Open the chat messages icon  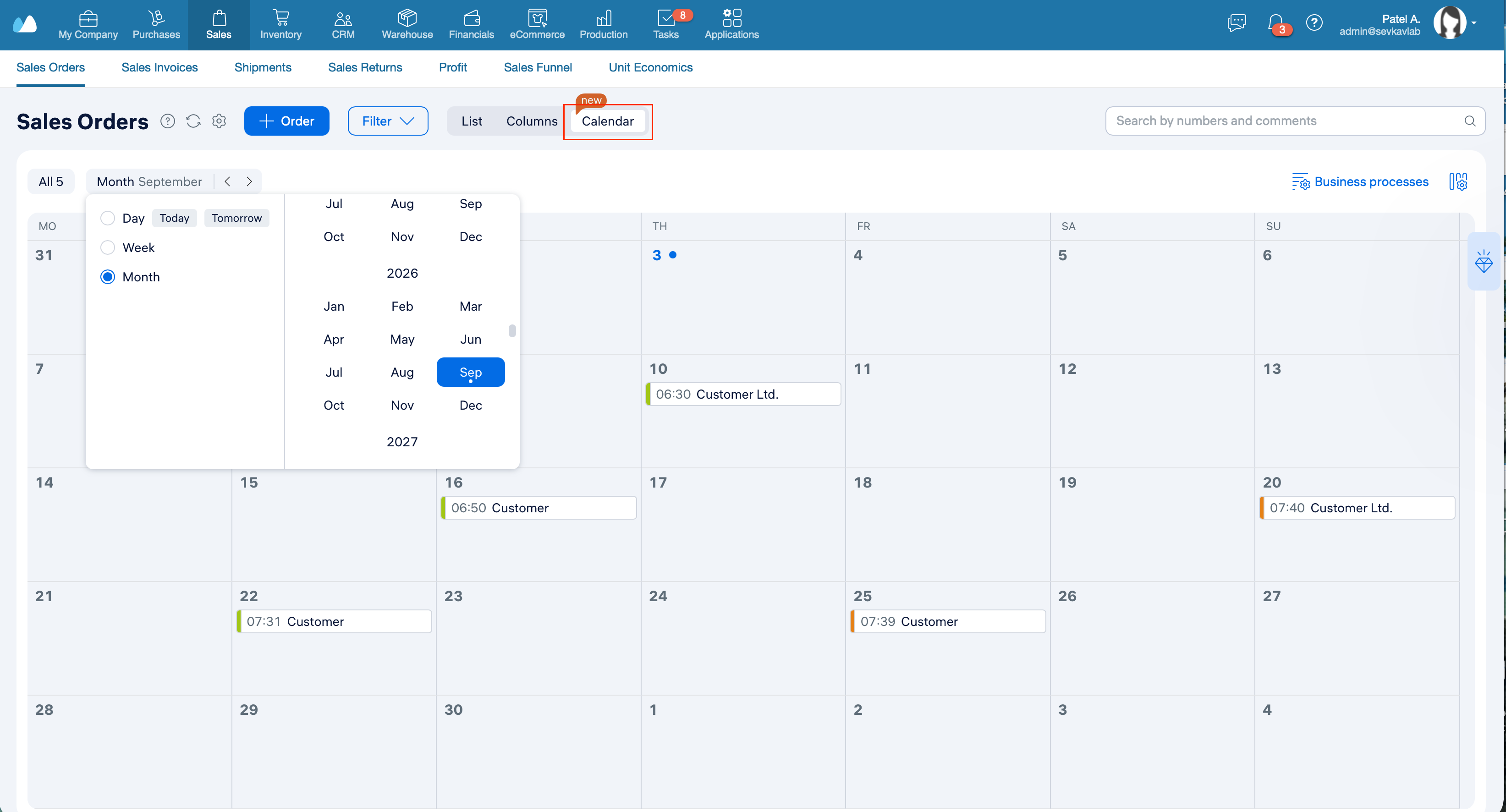[1237, 23]
